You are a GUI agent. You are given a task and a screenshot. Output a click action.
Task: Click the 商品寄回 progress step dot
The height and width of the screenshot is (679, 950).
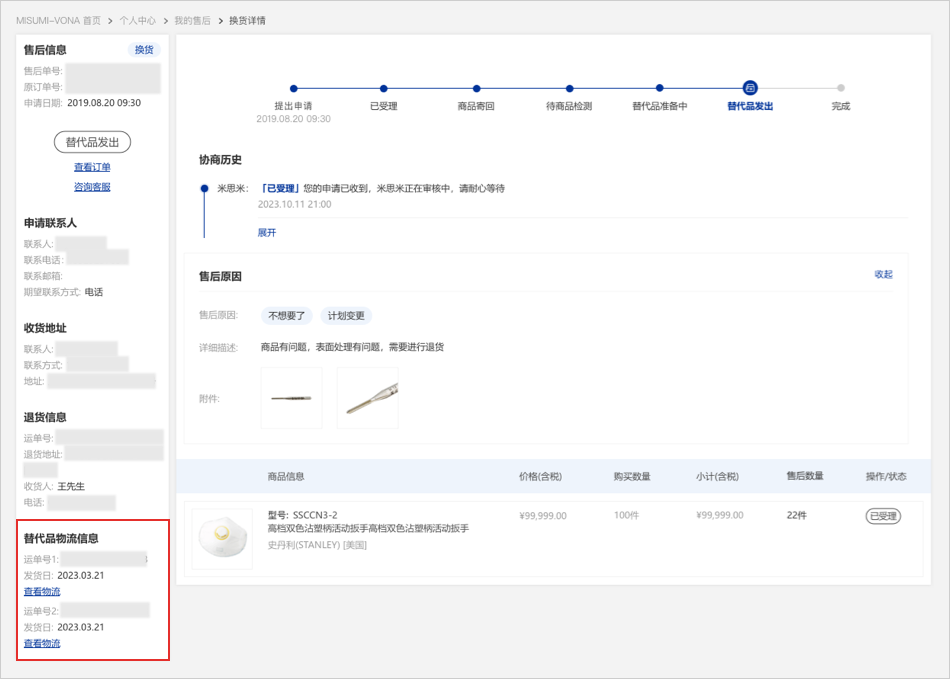pyautogui.click(x=476, y=88)
